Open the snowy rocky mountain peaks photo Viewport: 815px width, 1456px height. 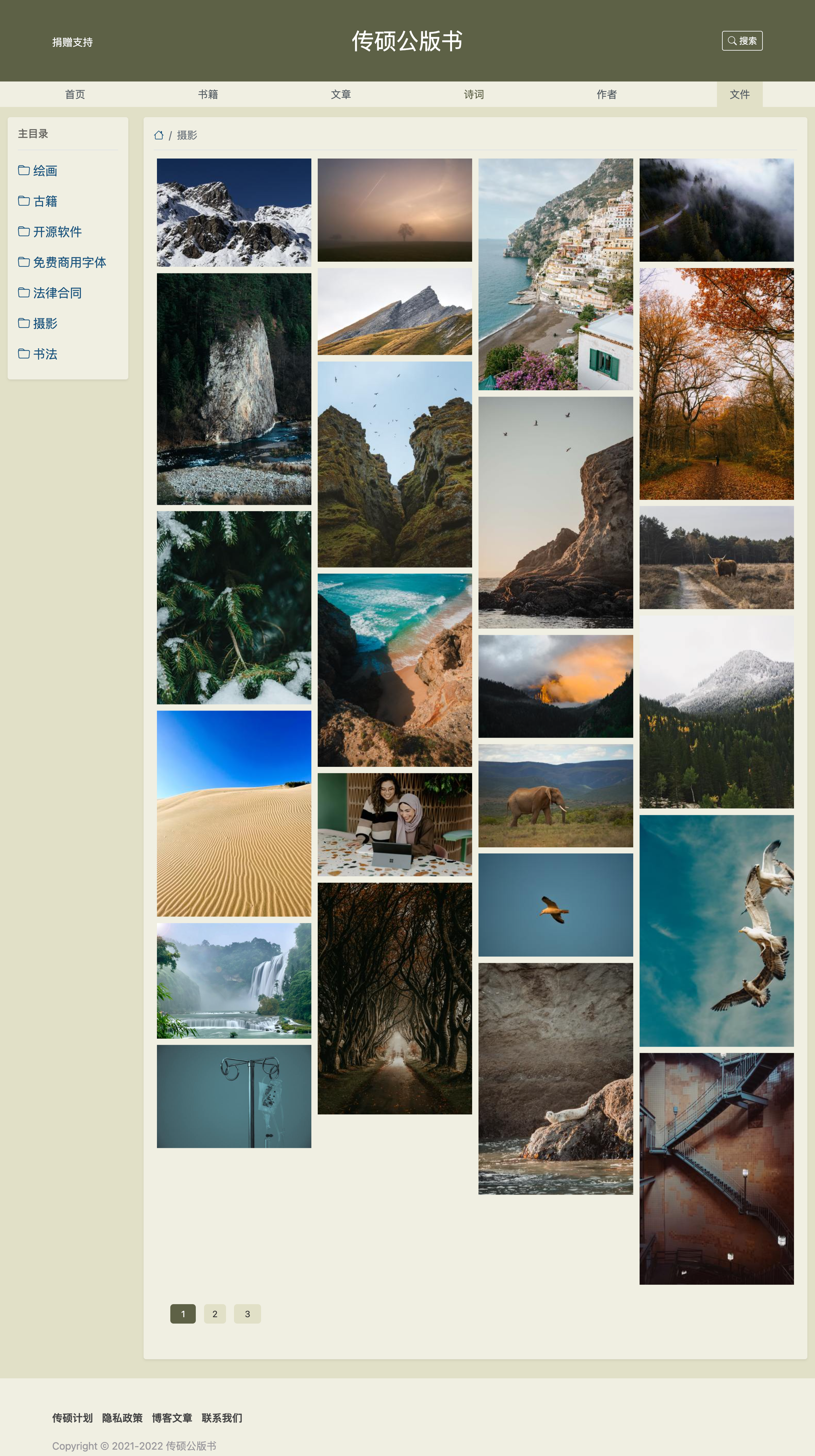tap(234, 213)
